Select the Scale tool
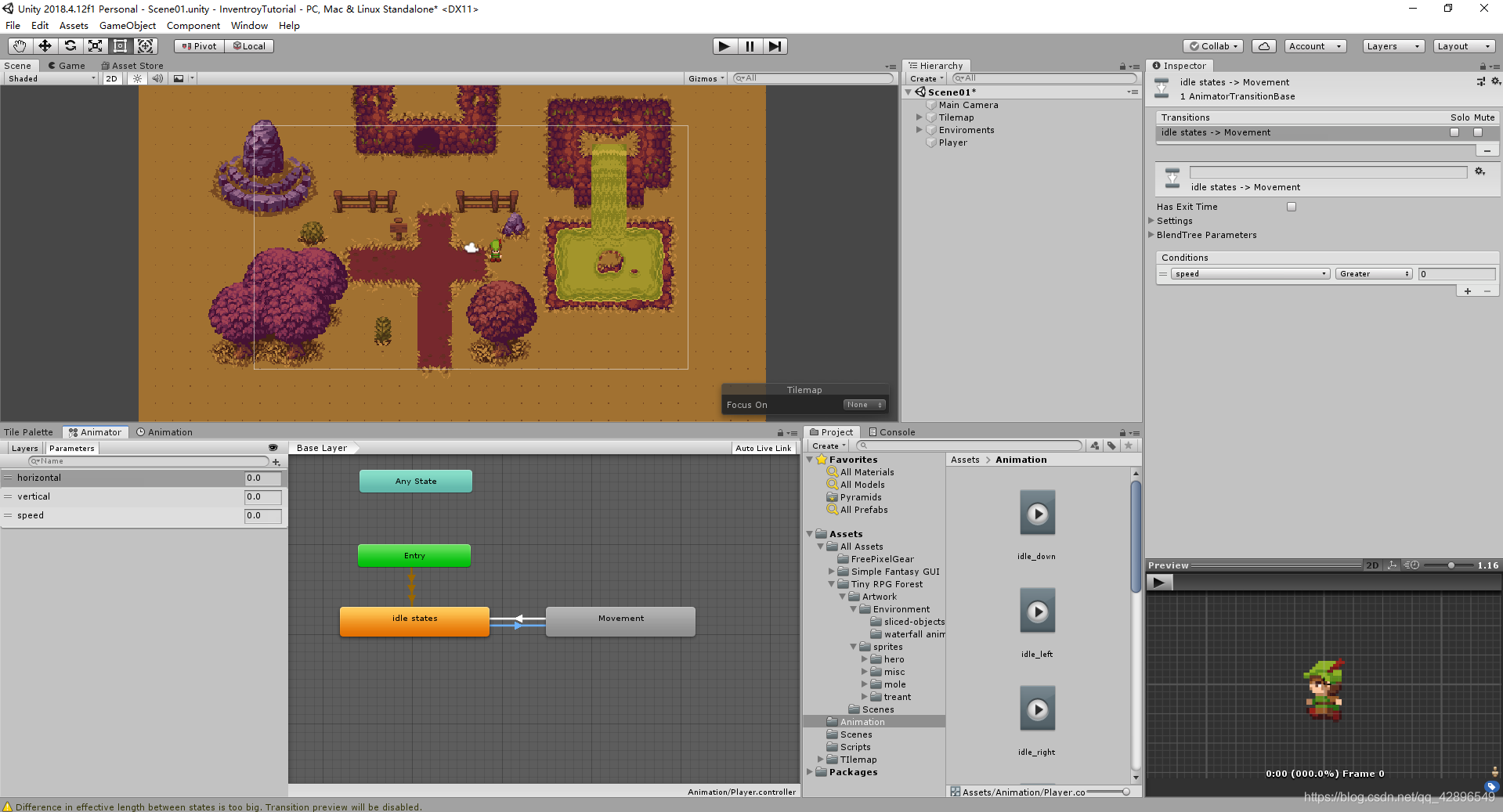The width and height of the screenshot is (1503, 812). (x=95, y=46)
